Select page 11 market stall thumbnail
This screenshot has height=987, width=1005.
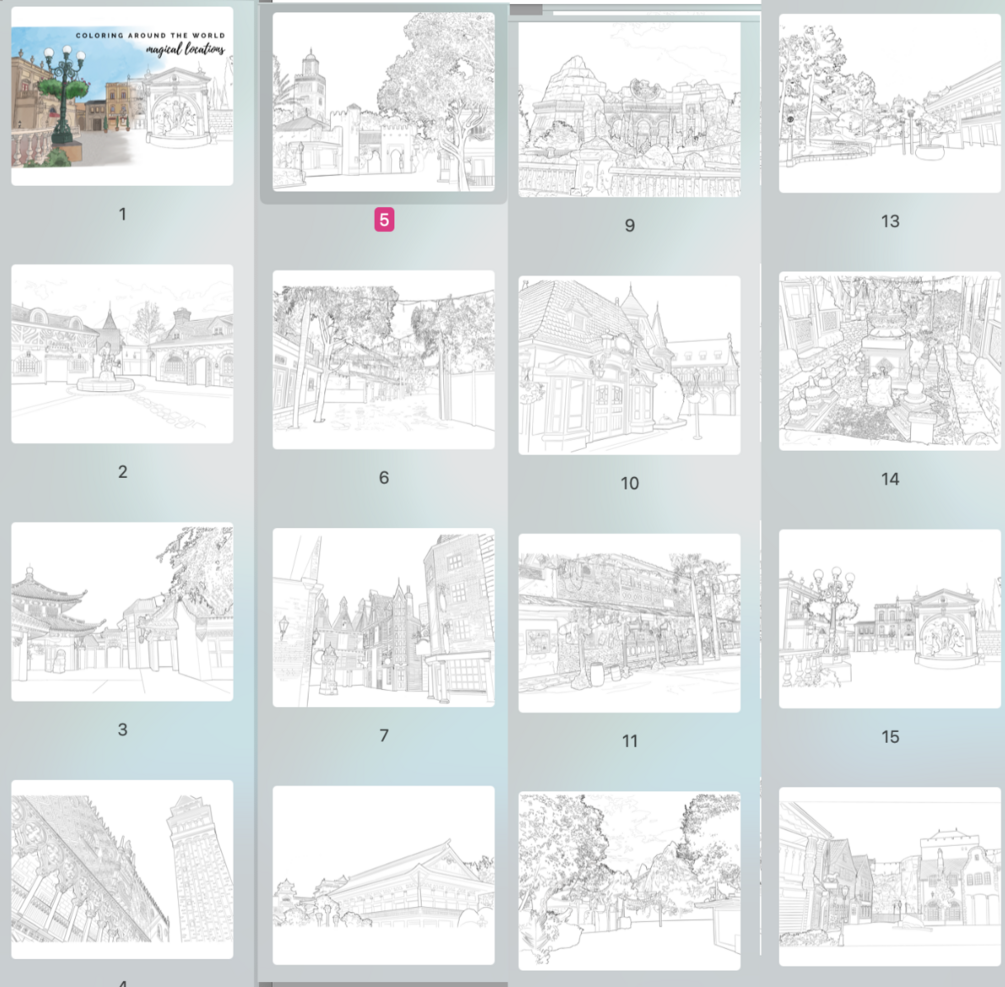pyautogui.click(x=629, y=623)
